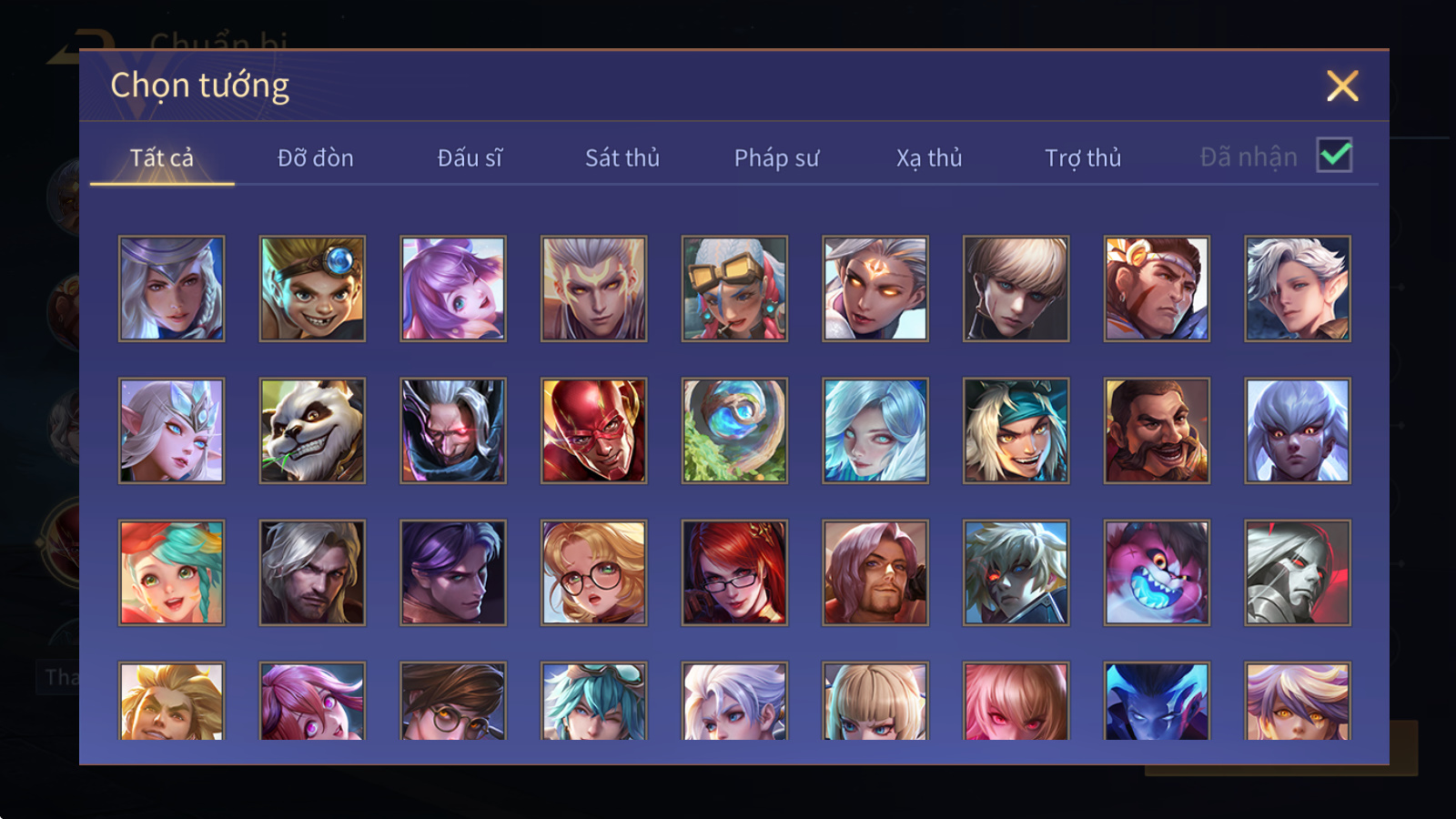Show the Pháp sư hero category

tap(776, 158)
